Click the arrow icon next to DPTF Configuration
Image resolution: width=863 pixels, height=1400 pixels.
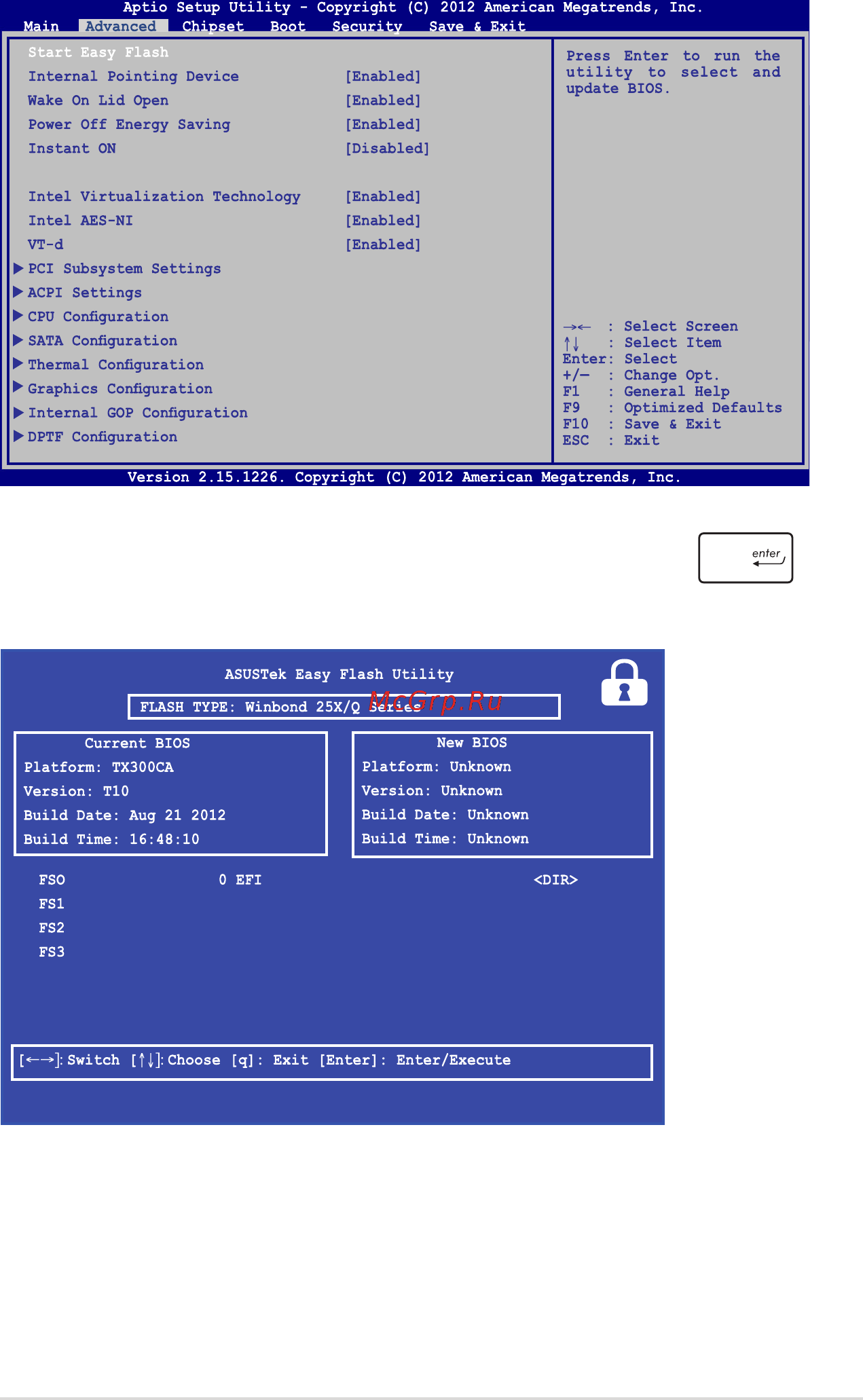pos(19,436)
